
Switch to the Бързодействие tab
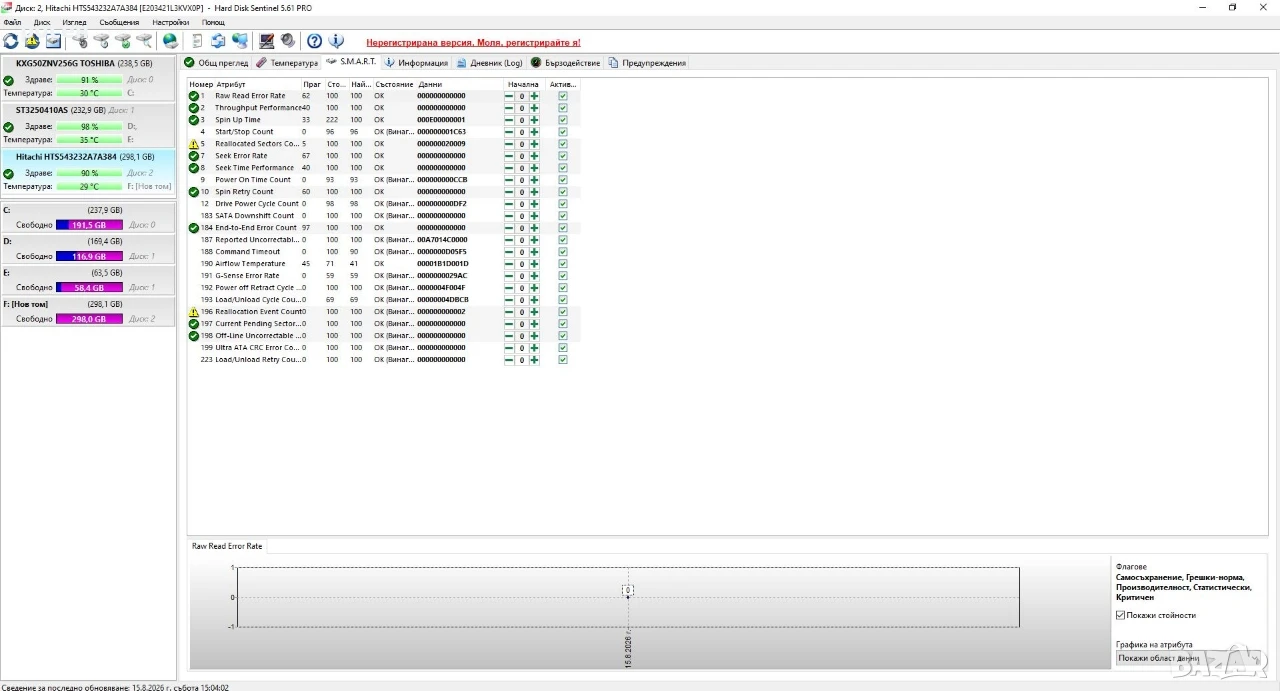click(x=566, y=63)
